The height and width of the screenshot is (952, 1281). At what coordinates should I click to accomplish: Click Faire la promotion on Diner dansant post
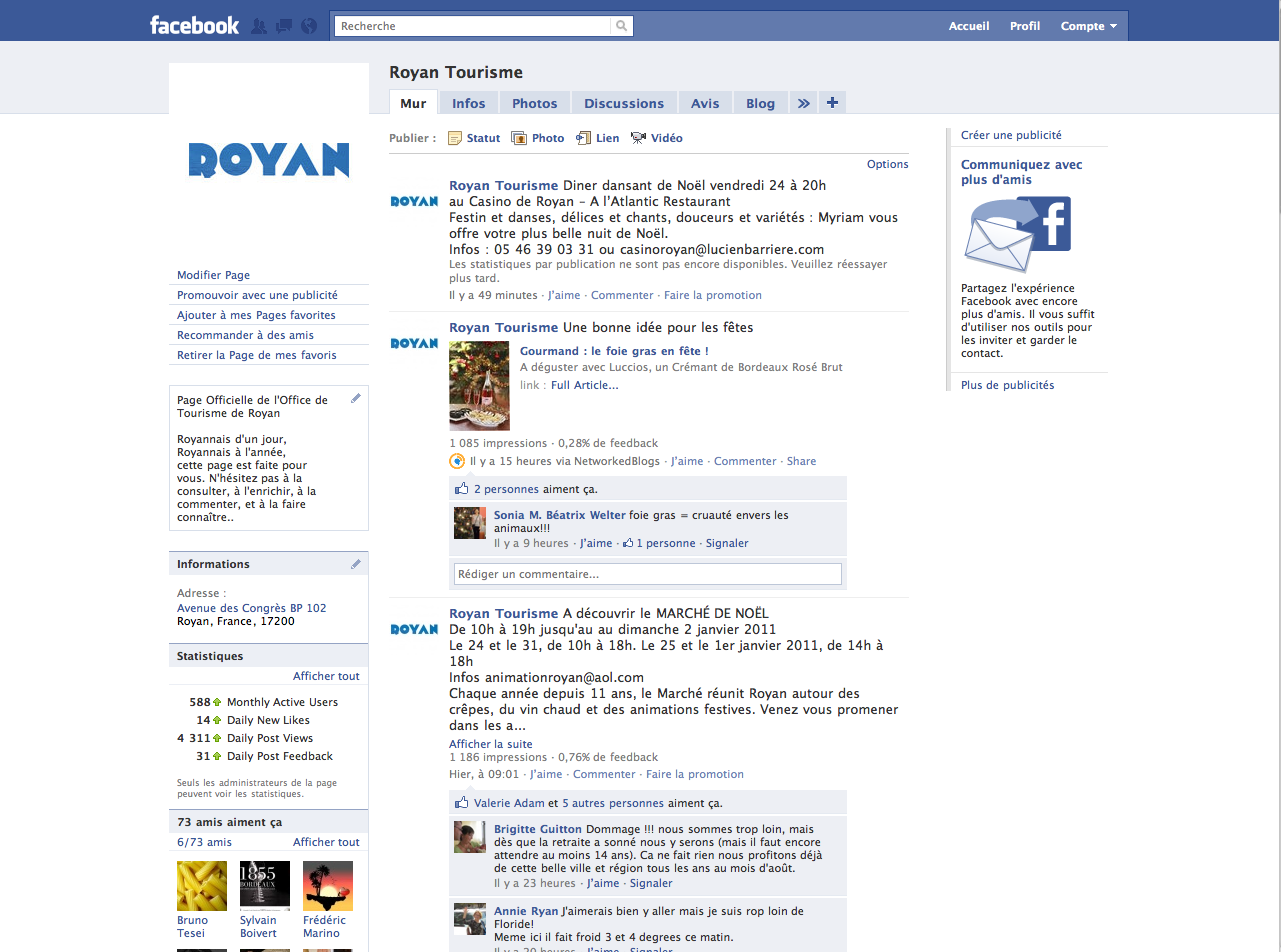713,295
